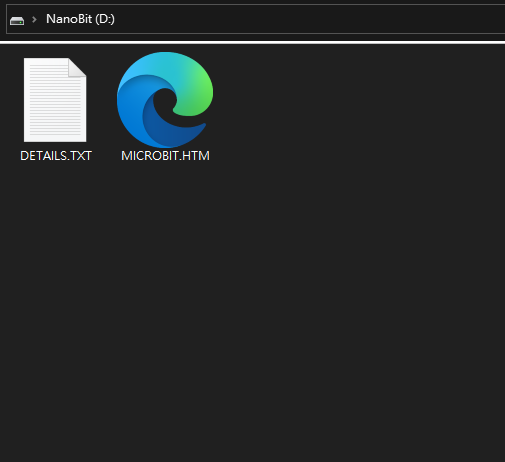Click the drive icon in the address bar
The image size is (505, 462).
tap(17, 21)
